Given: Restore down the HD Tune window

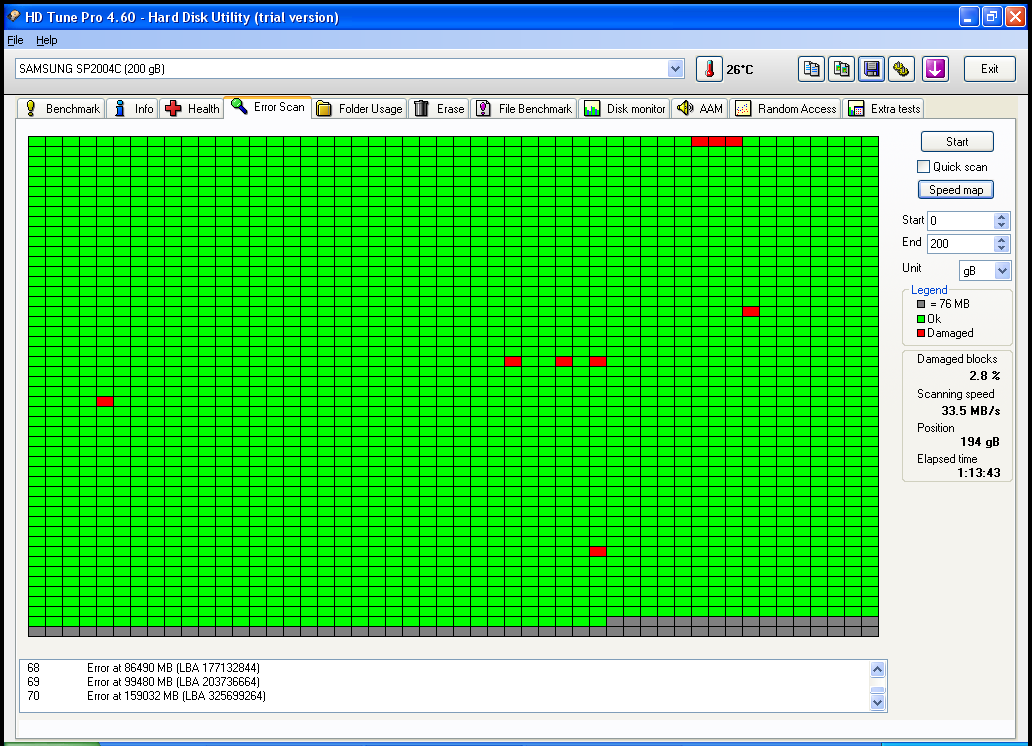Looking at the screenshot, I should point(992,16).
